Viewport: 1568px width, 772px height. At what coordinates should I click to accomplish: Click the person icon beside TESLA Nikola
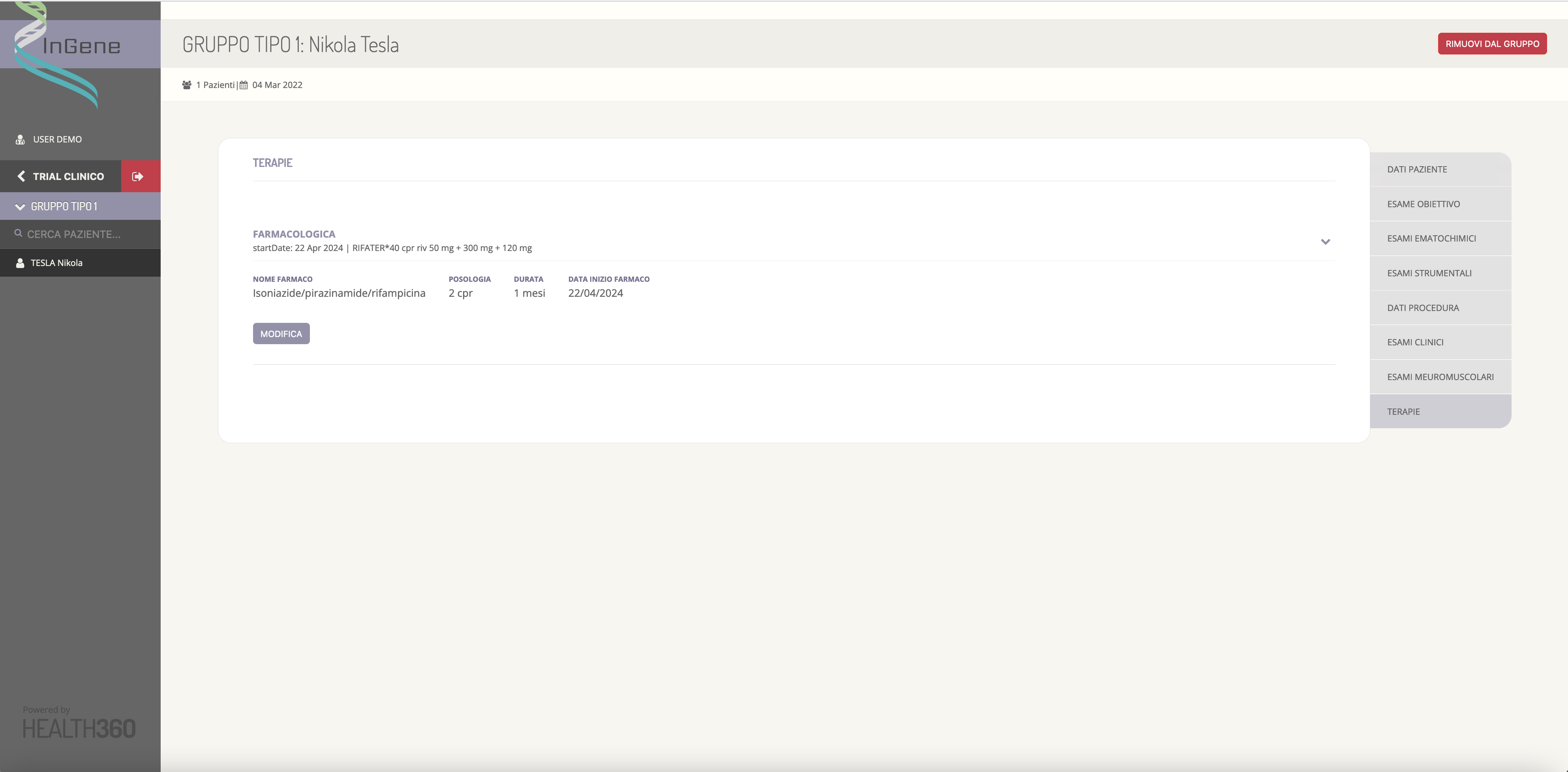[20, 263]
